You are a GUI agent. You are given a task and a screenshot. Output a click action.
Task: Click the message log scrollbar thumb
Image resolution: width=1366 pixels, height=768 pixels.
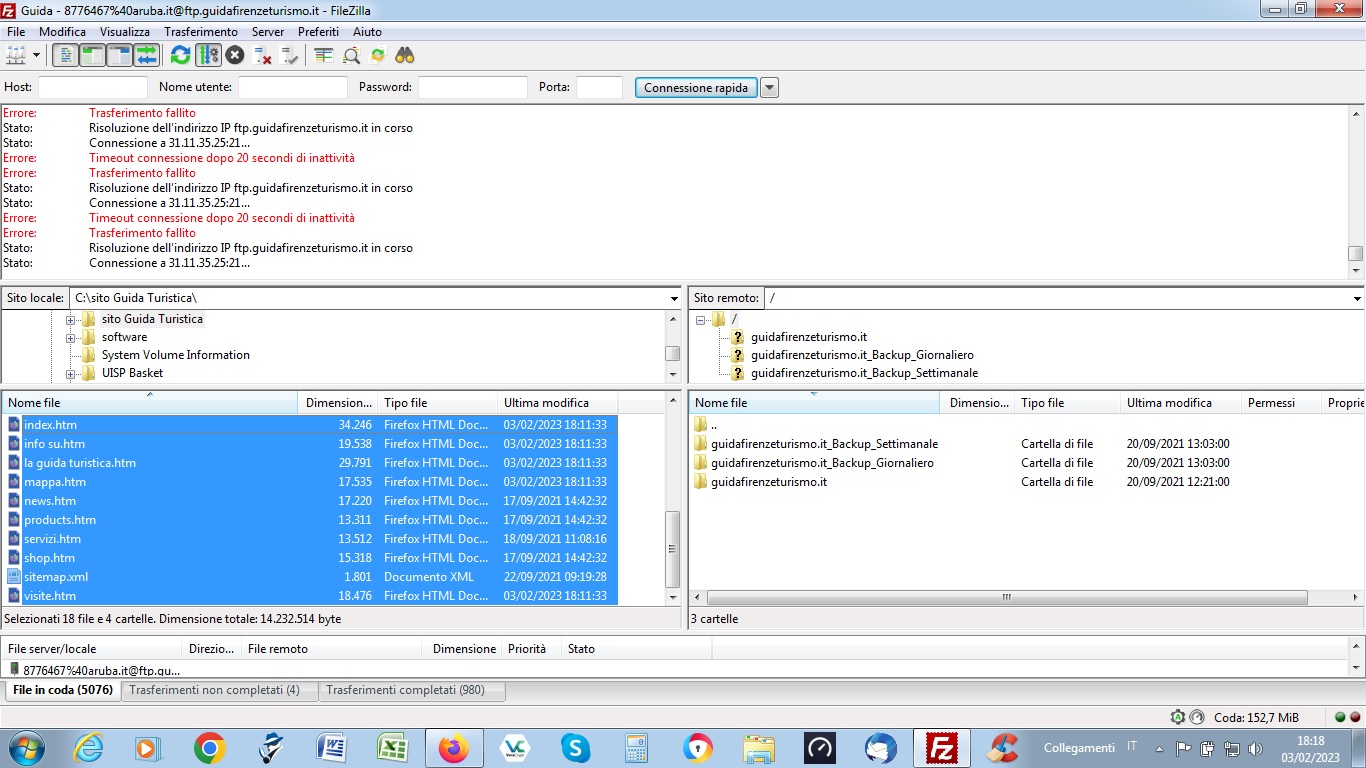1356,253
